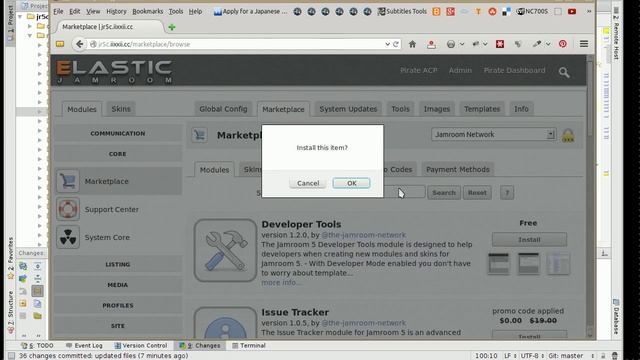Open URL history dropdown arrow
This screenshot has width=640, height=360.
tap(387, 44)
